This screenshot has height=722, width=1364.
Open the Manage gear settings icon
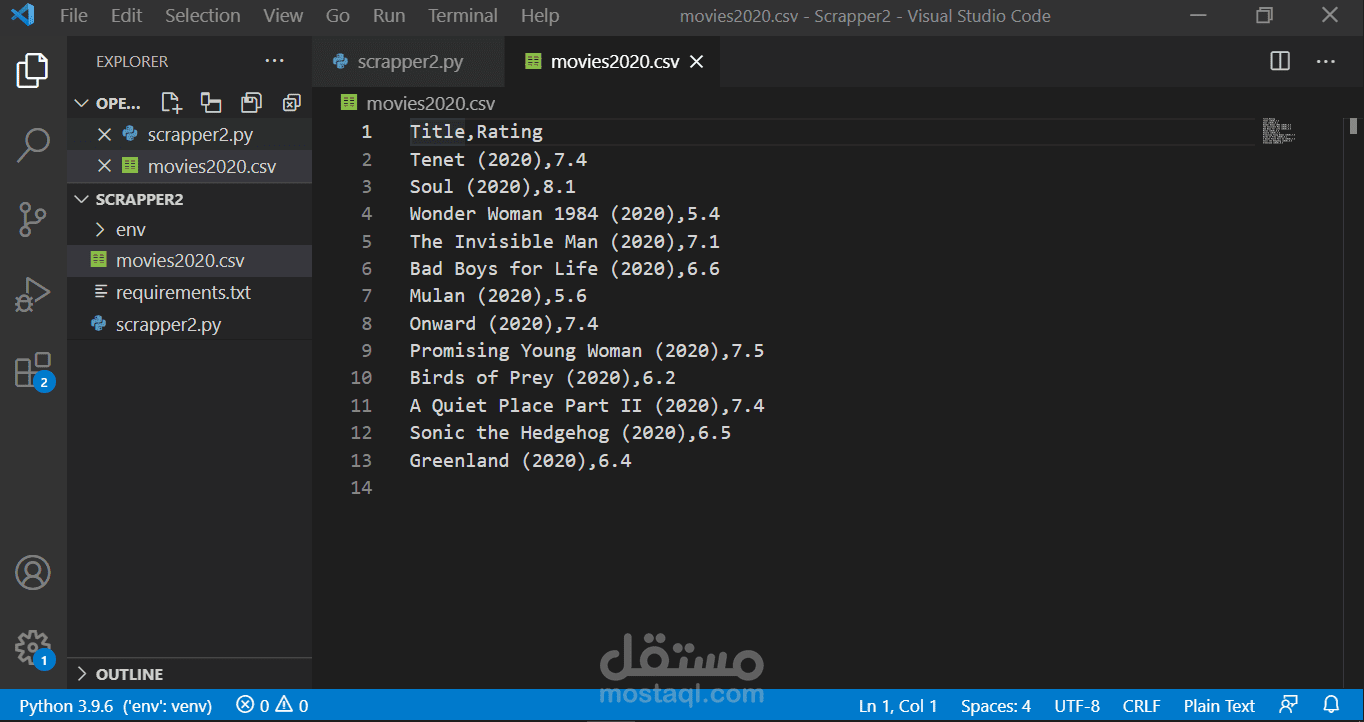[x=33, y=648]
